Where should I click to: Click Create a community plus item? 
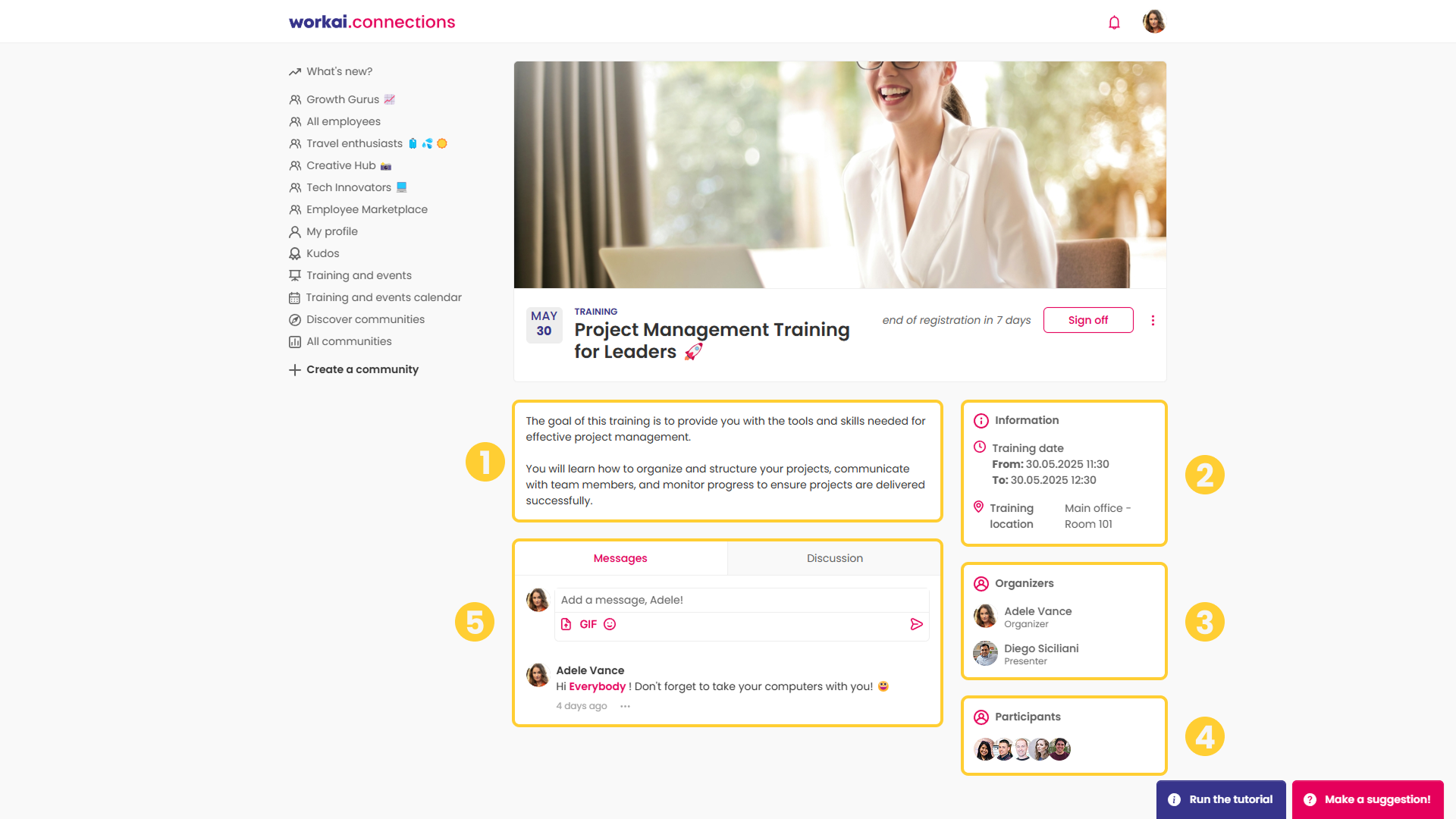tap(353, 369)
